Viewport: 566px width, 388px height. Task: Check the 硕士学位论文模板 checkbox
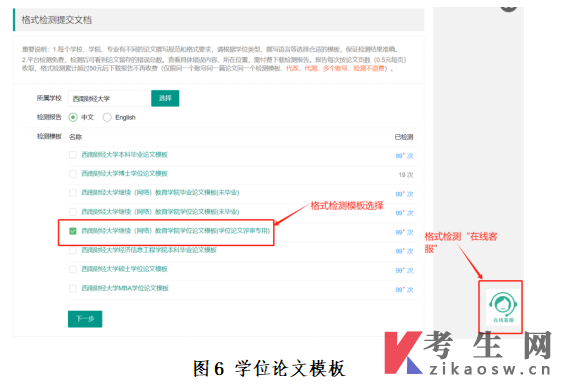73,269
